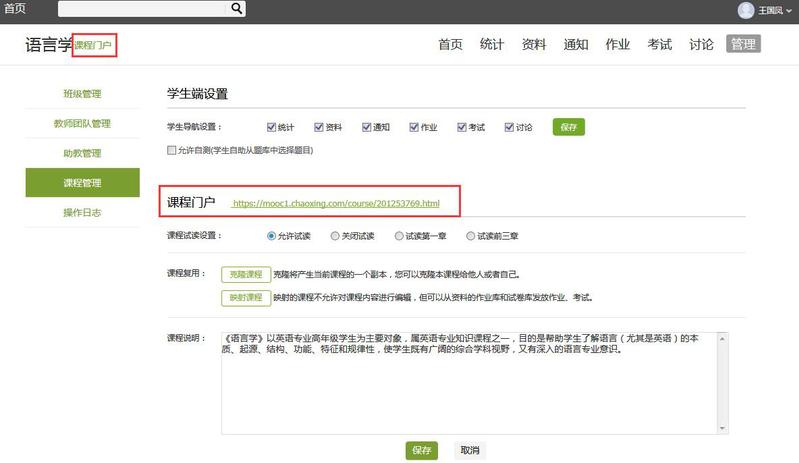
Task: Click the description scrollbar down arrow
Action: coord(722,428)
